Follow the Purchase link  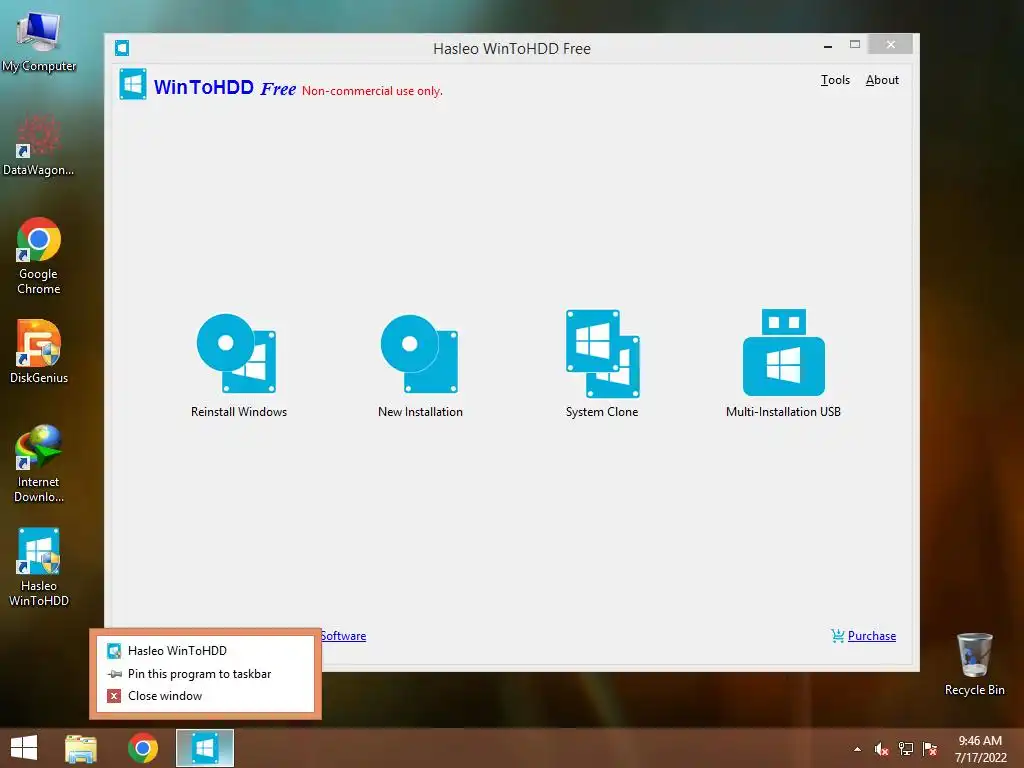872,635
